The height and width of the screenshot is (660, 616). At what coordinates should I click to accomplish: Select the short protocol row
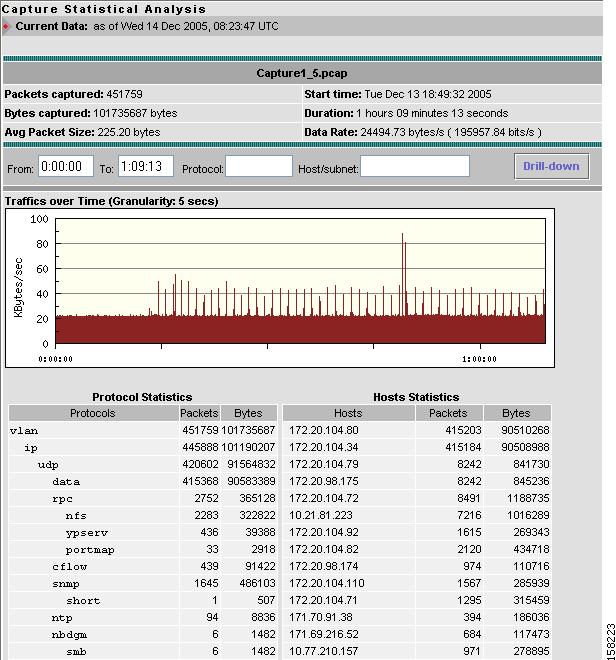click(x=143, y=600)
